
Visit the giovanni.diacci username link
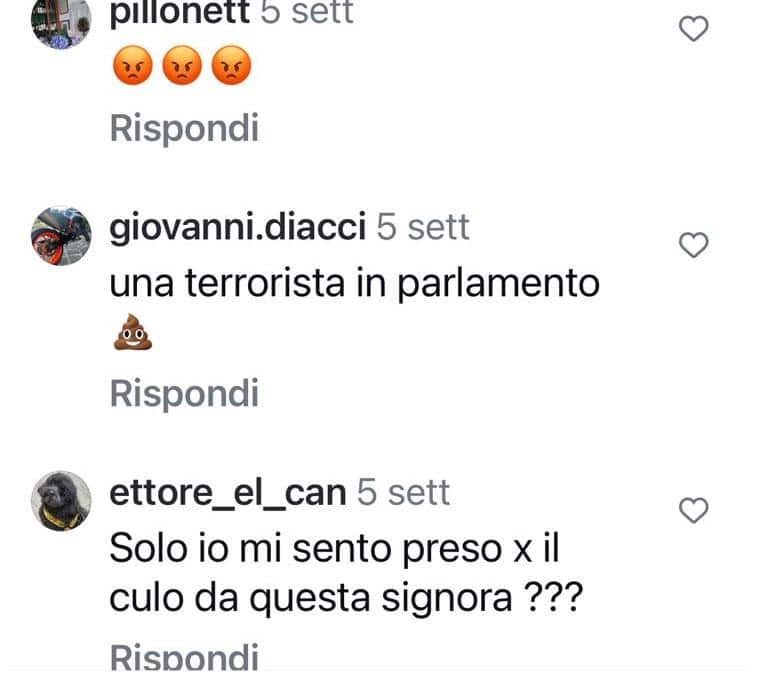tap(238, 227)
